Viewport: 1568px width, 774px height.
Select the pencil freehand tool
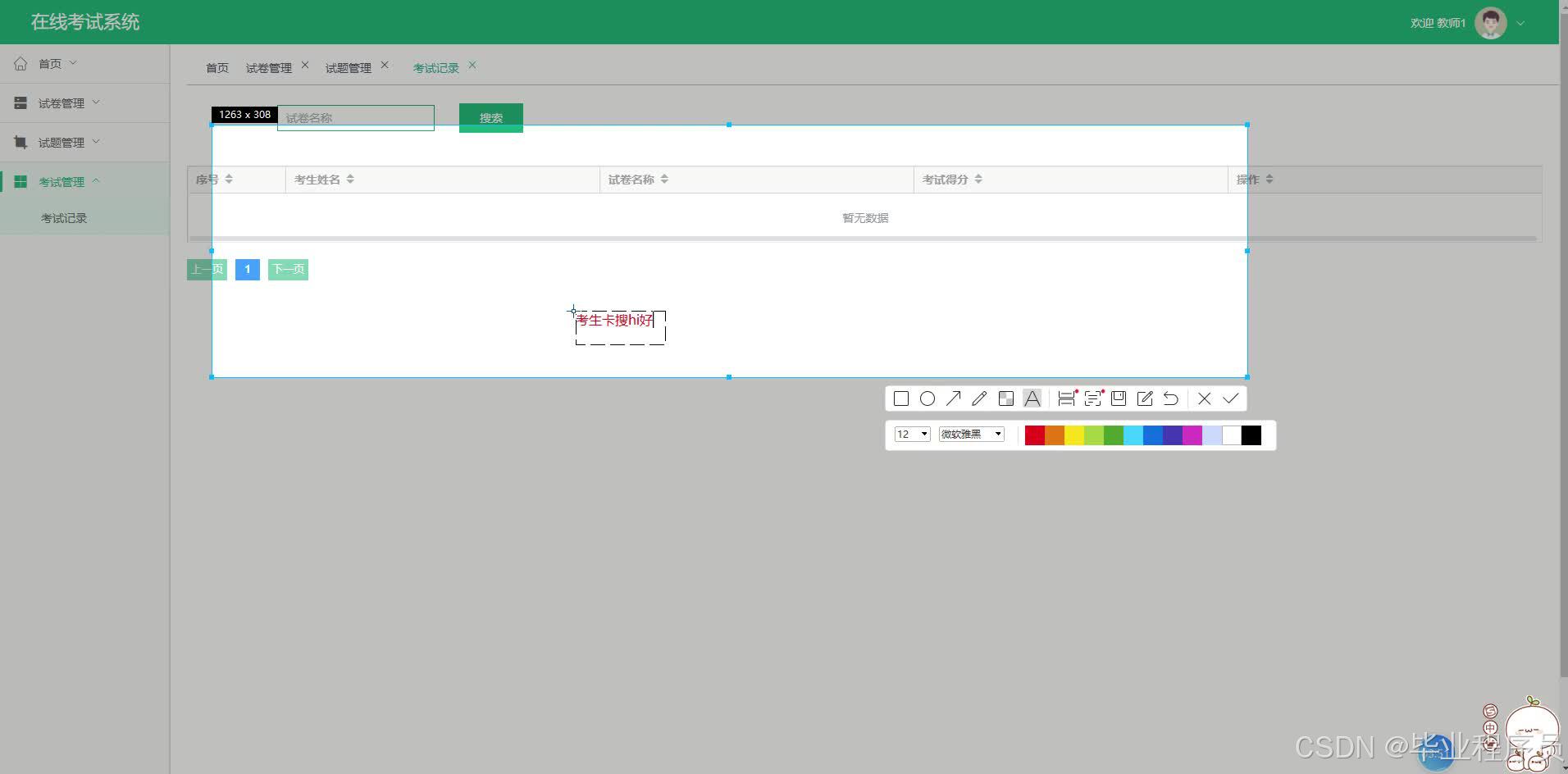(x=979, y=398)
